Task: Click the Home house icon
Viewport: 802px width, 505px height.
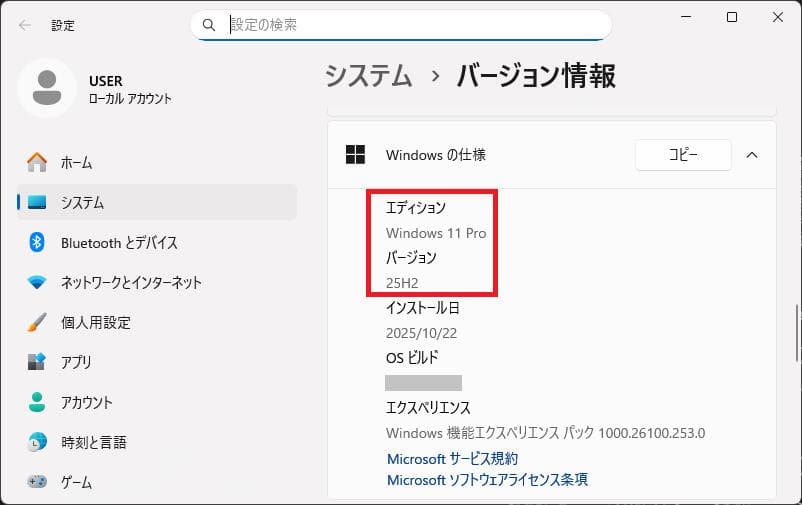Action: pos(37,162)
